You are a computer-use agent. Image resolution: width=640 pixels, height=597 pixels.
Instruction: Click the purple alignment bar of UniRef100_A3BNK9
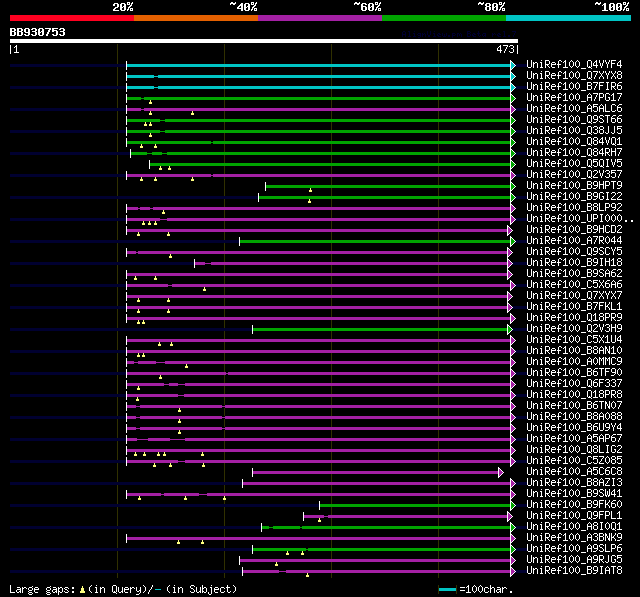click(x=319, y=539)
